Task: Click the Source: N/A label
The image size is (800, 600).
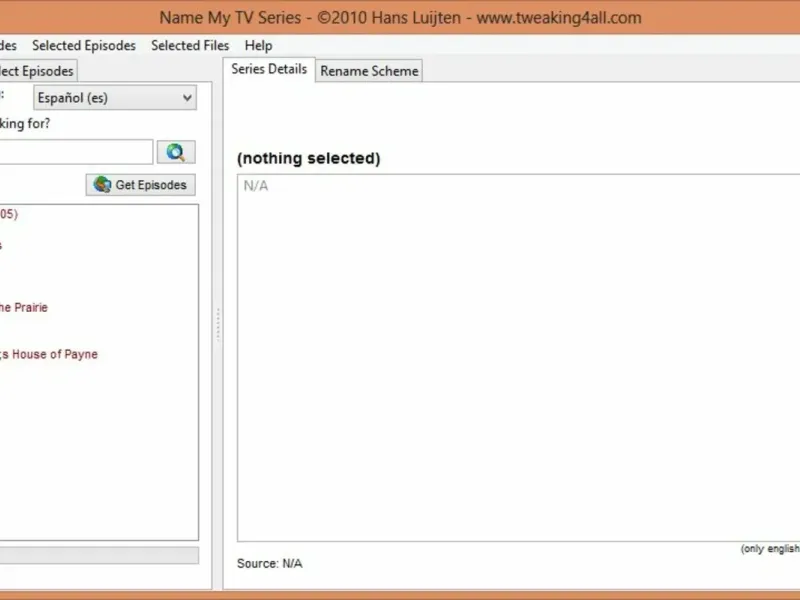Action: click(x=269, y=563)
